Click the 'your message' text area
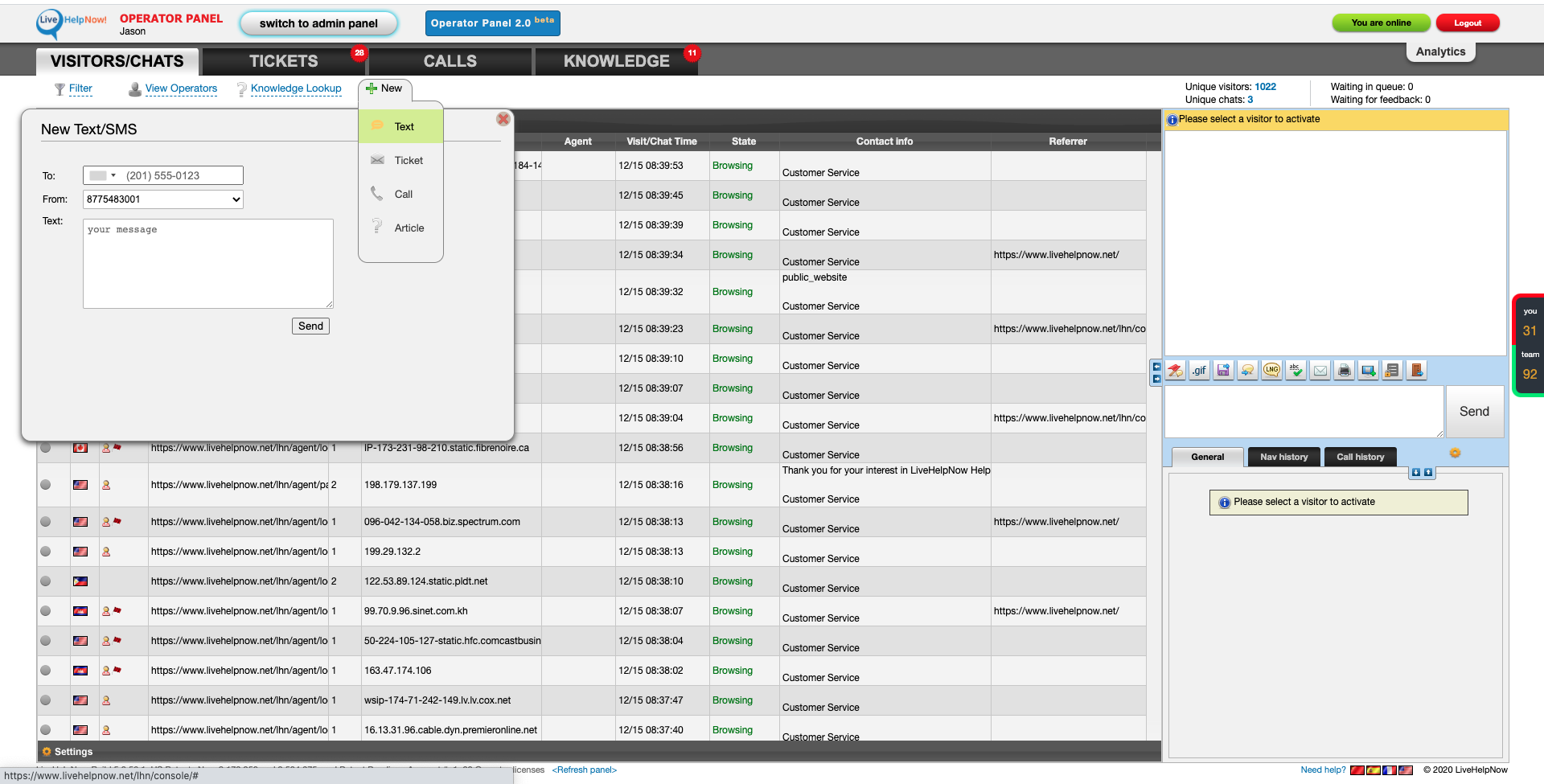Image resolution: width=1544 pixels, height=784 pixels. click(x=207, y=264)
